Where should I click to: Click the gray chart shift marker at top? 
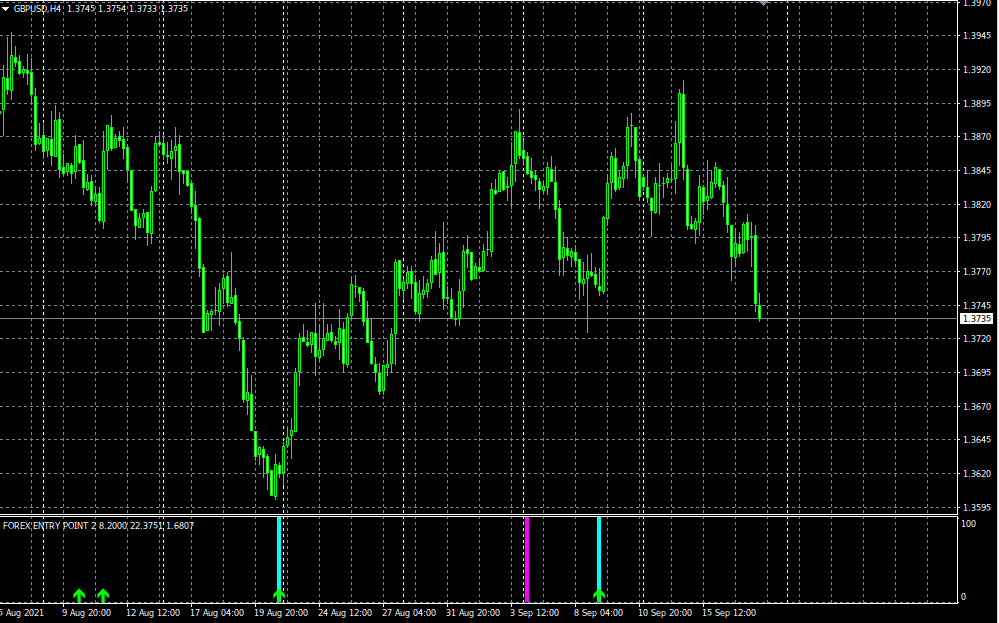764,3
